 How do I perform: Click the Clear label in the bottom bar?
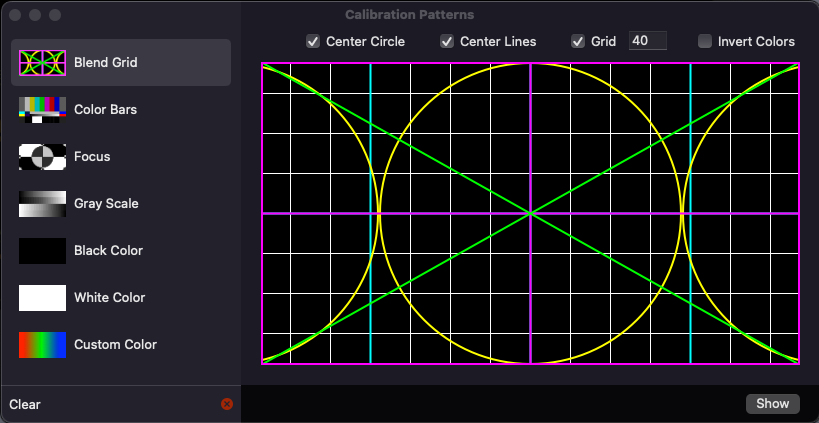[25, 404]
